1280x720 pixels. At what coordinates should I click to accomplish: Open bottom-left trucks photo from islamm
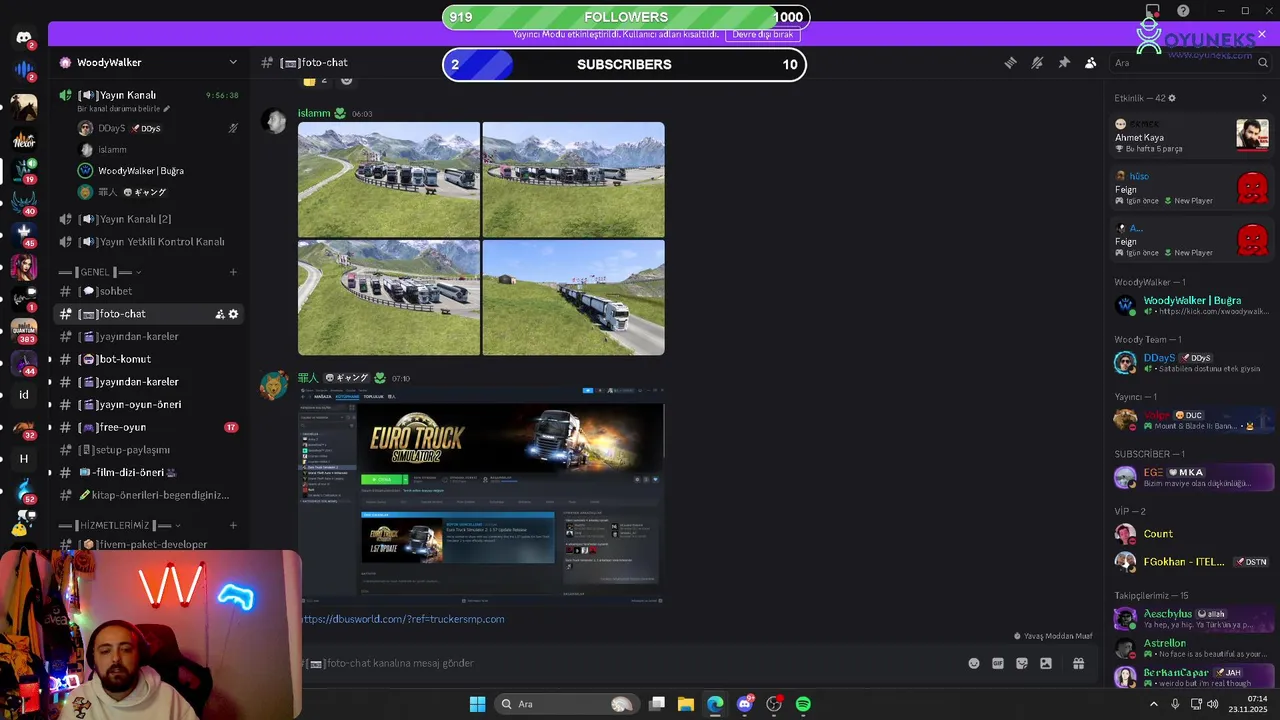[x=389, y=297]
